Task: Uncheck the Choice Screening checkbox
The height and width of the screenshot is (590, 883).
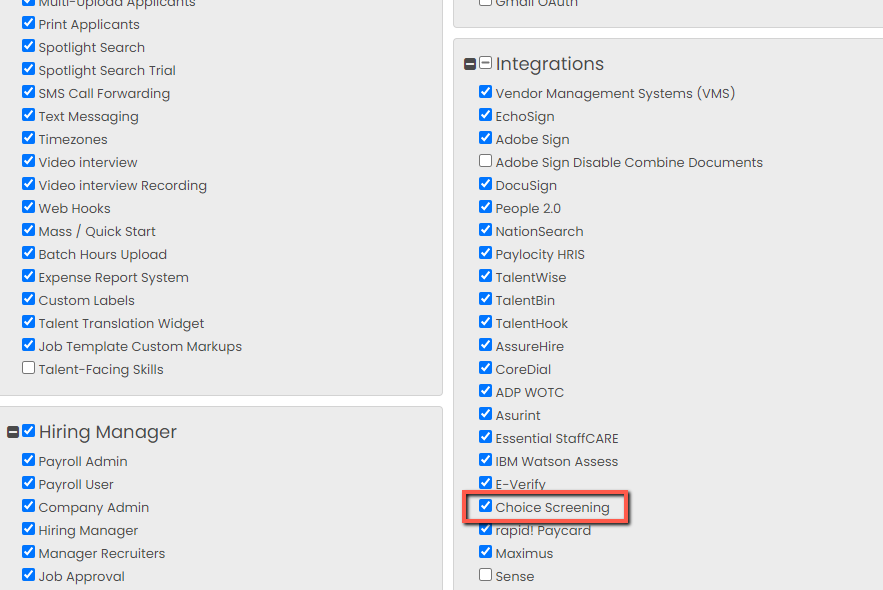Action: (485, 506)
